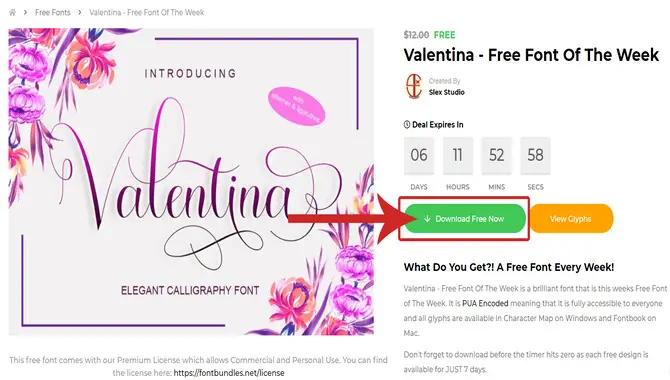Open View Glyphs button
670x380 pixels.
571,218
